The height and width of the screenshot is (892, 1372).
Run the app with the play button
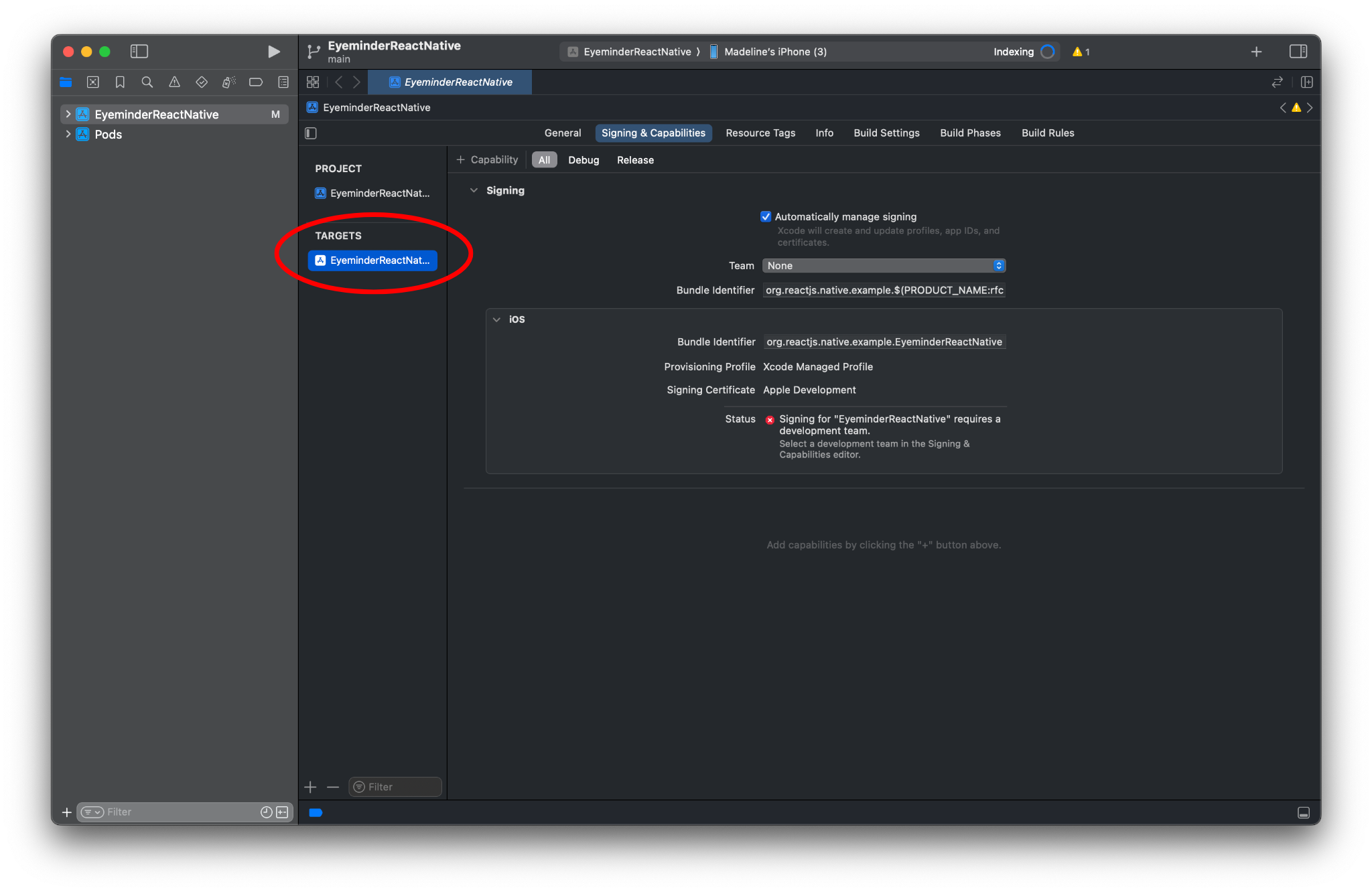[273, 52]
